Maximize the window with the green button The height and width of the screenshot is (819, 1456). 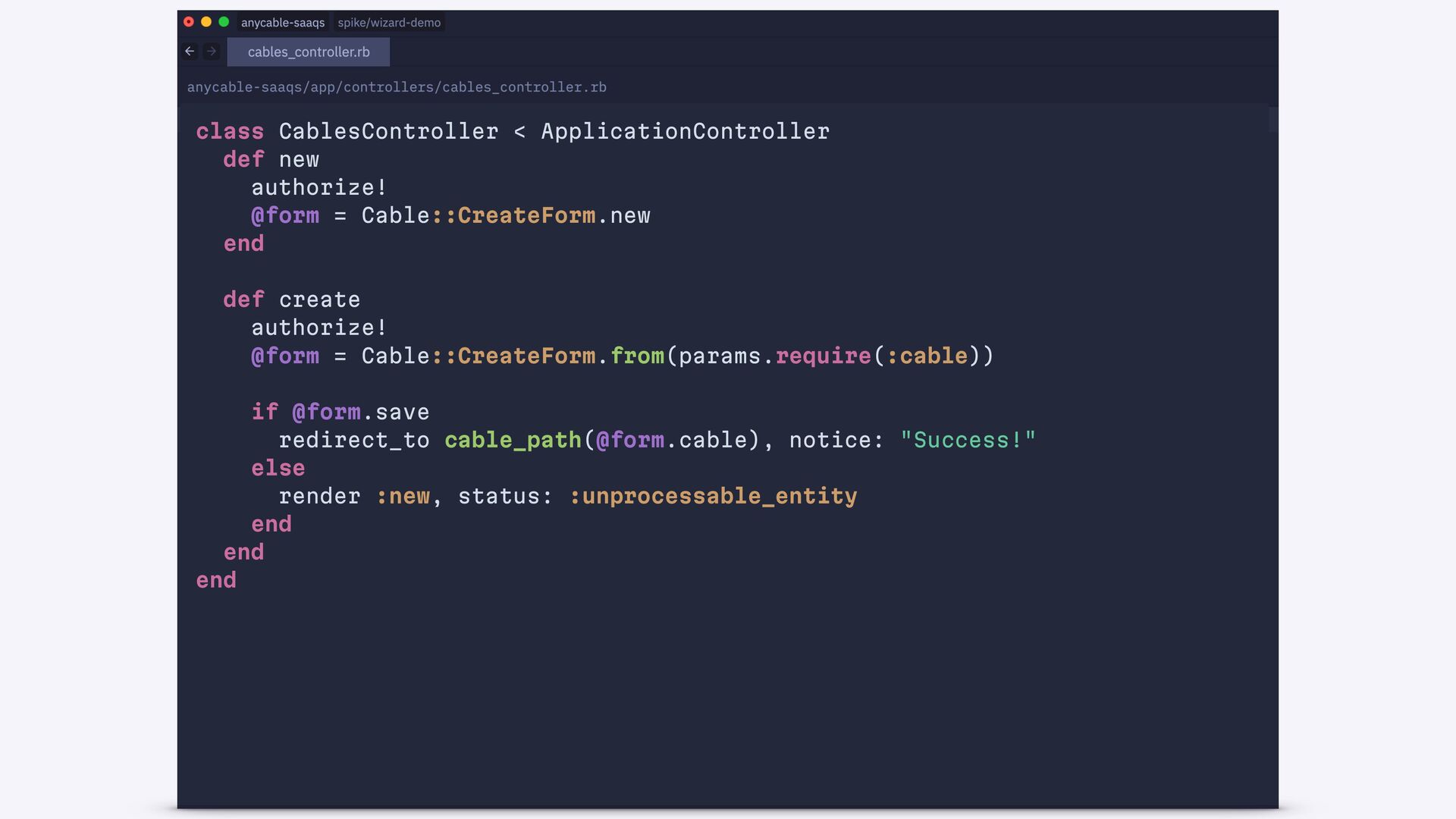(x=224, y=22)
